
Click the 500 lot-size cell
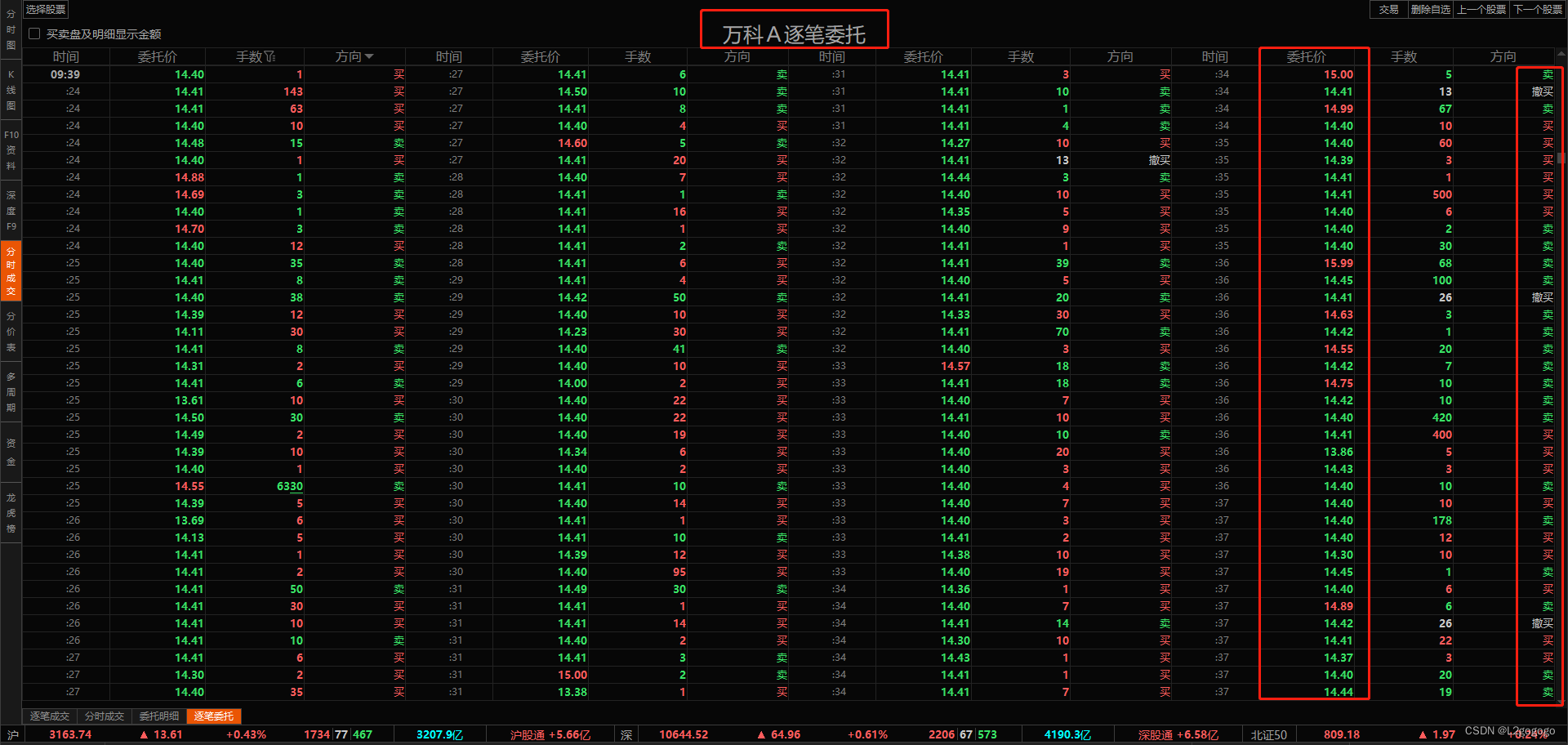[1442, 194]
